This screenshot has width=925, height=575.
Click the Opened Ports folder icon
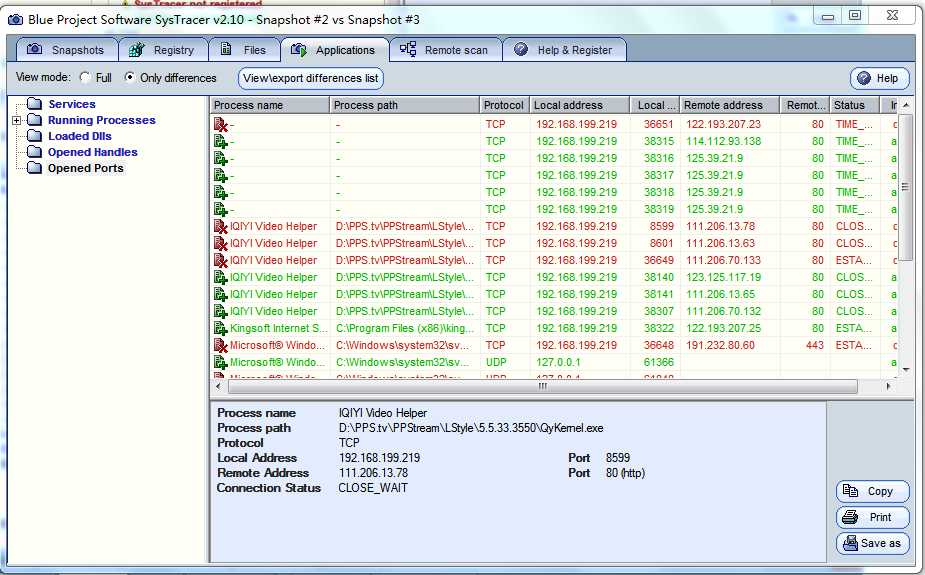pos(35,168)
